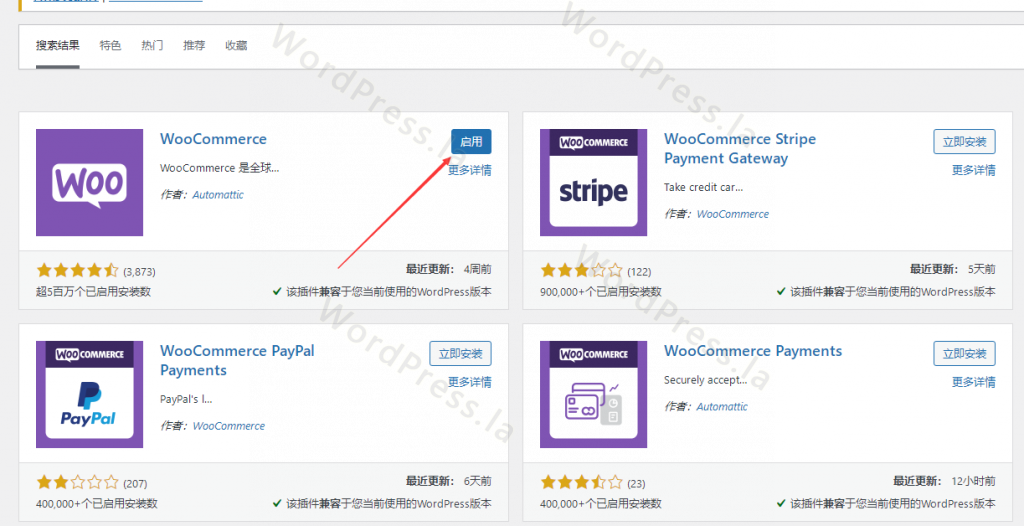Open 更多详情 for WooCommerce Payments plugin

[974, 382]
